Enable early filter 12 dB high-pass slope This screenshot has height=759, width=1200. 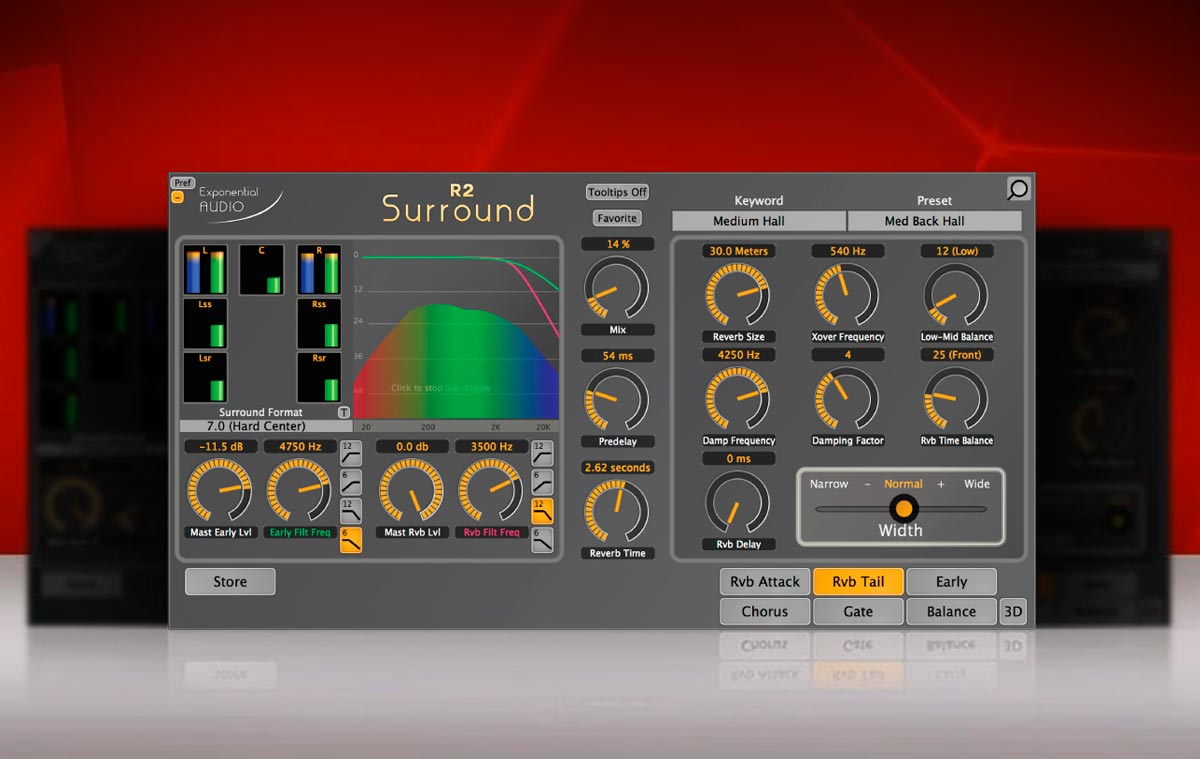coord(351,453)
